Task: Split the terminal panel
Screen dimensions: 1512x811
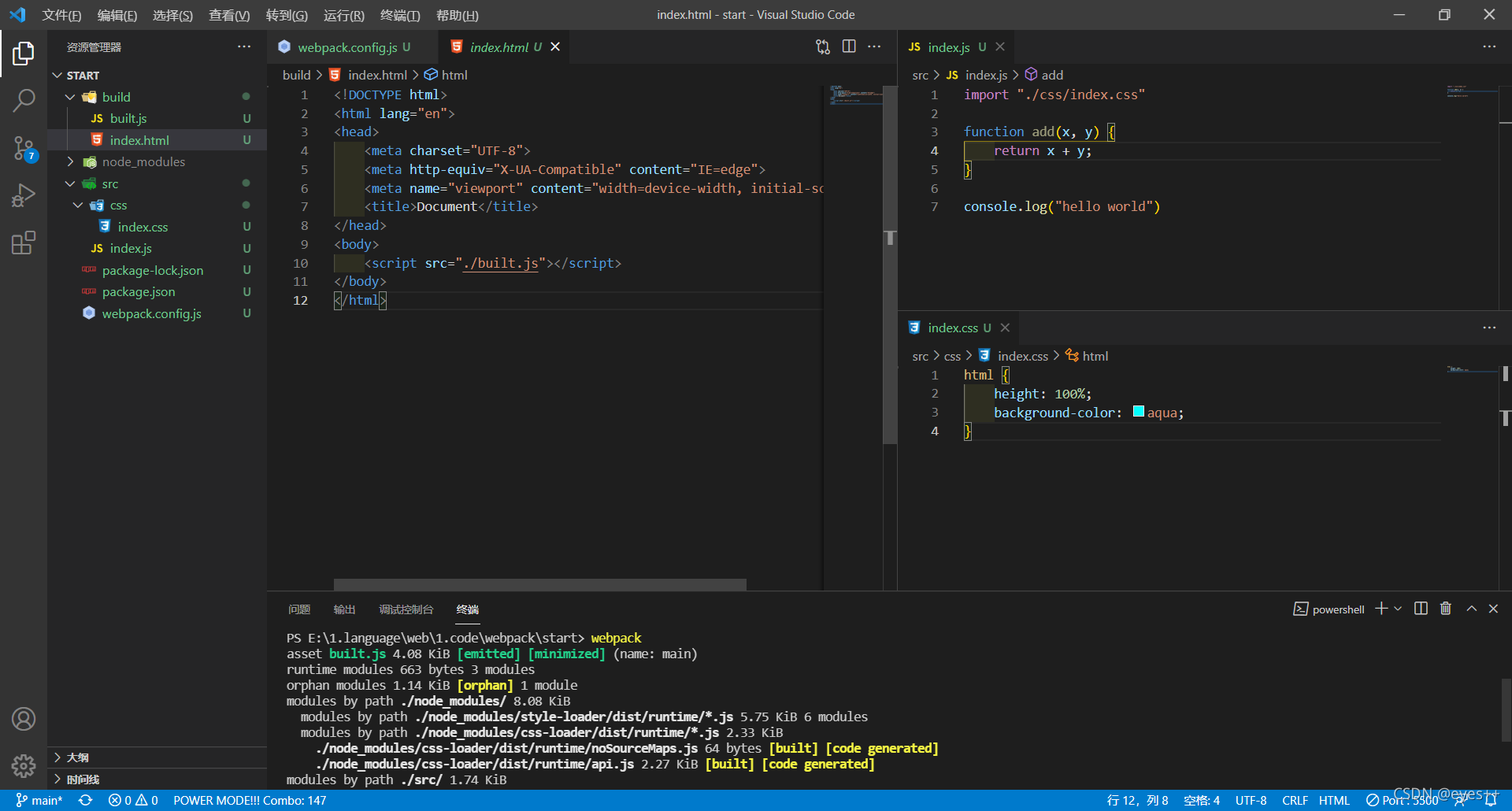Action: [1421, 609]
